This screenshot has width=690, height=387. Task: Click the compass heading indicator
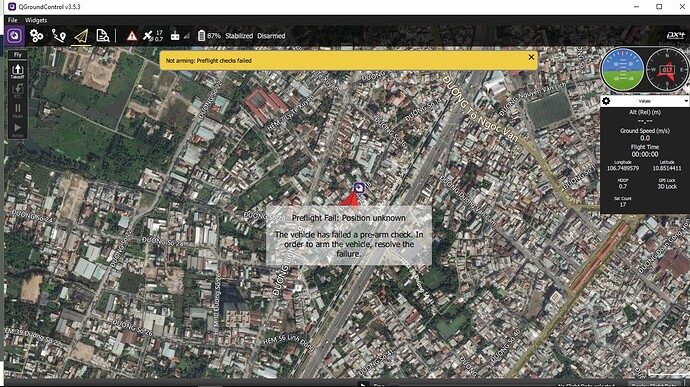point(667,70)
